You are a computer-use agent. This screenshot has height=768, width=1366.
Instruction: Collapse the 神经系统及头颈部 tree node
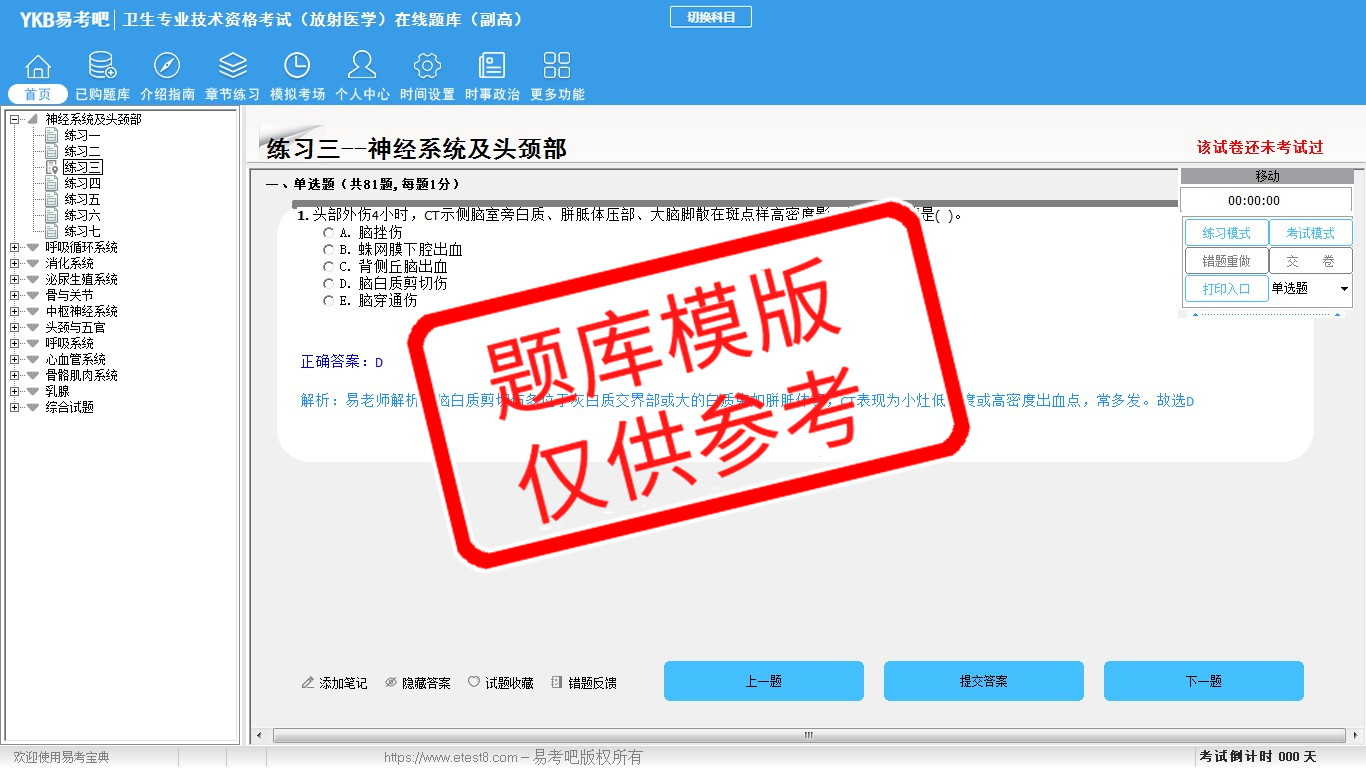pyautogui.click(x=15, y=120)
